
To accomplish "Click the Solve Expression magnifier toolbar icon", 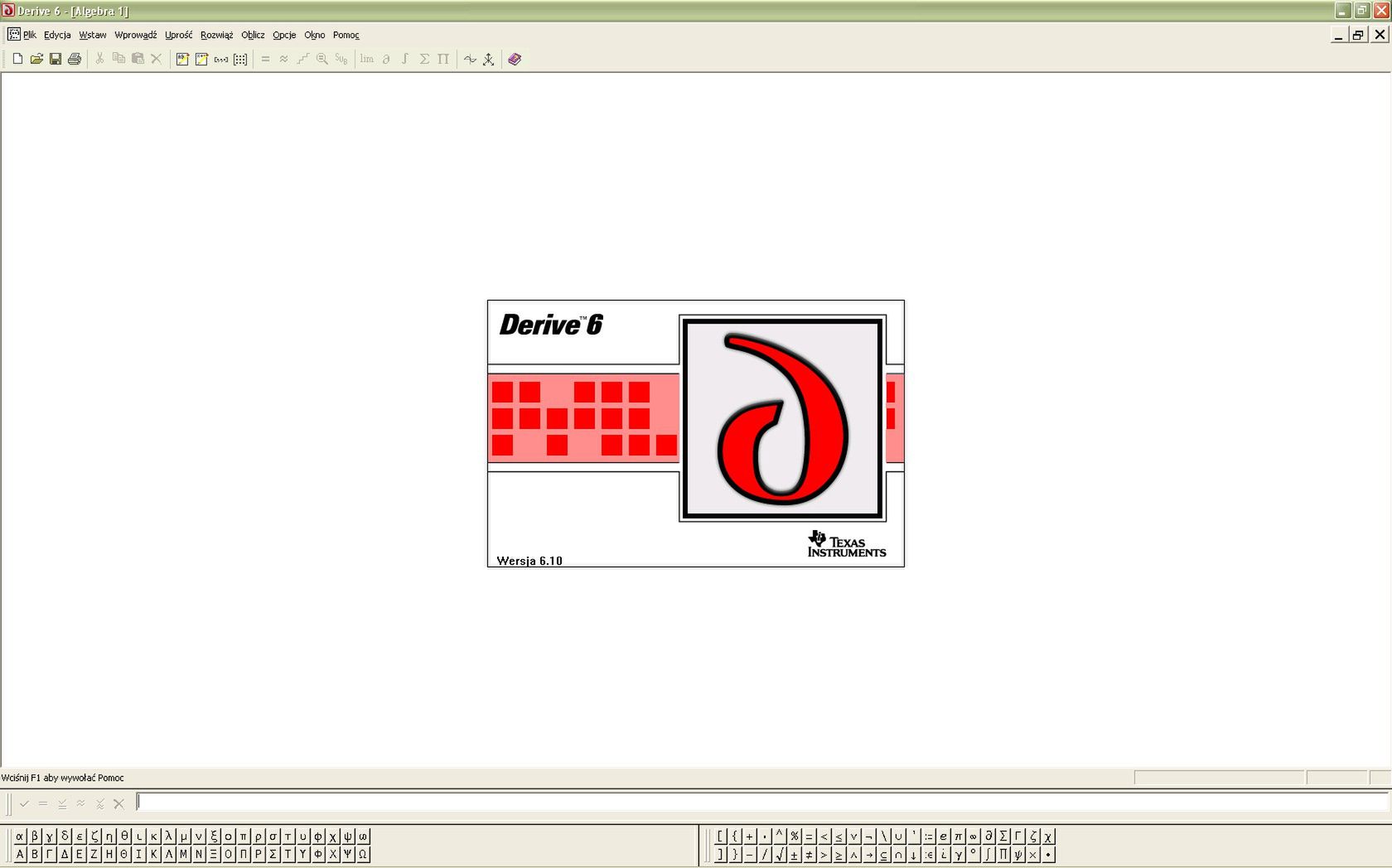I will click(x=322, y=59).
